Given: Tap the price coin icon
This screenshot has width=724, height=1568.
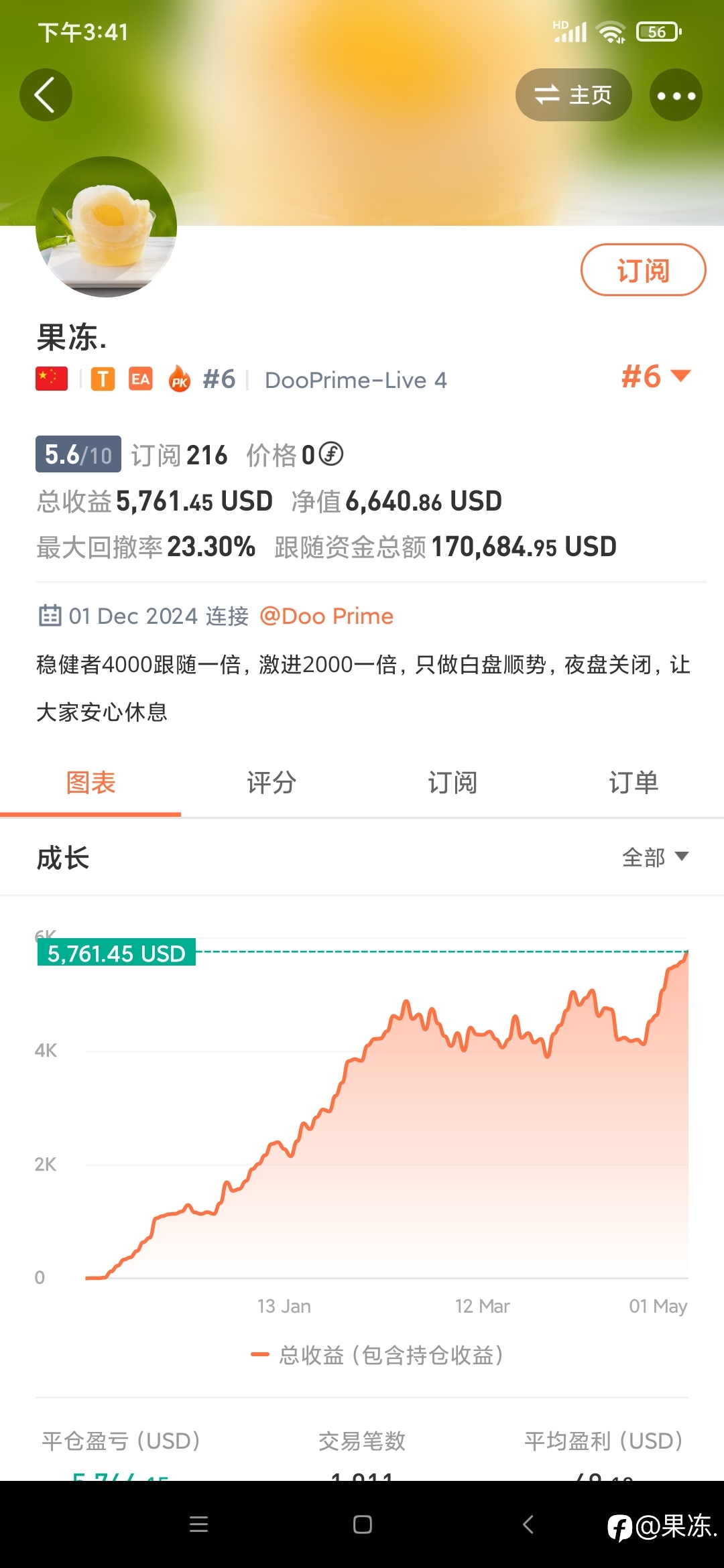Looking at the screenshot, I should [331, 454].
